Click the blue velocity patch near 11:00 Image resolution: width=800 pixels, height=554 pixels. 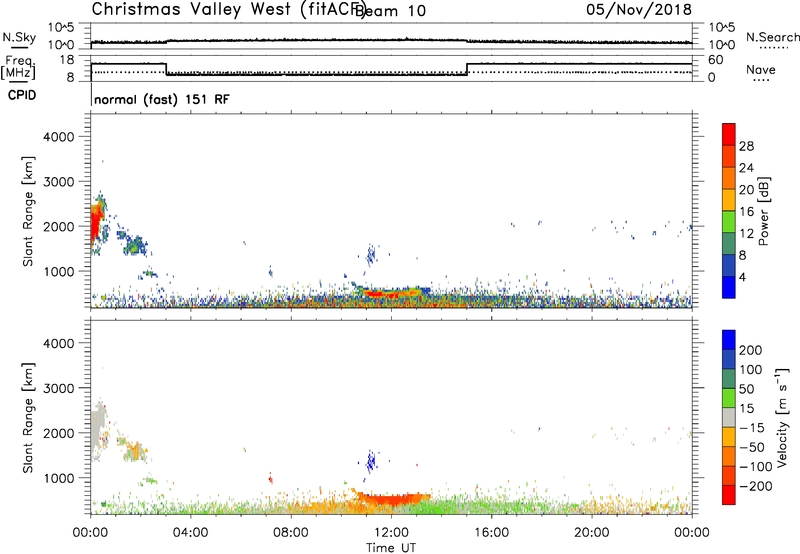(x=371, y=461)
